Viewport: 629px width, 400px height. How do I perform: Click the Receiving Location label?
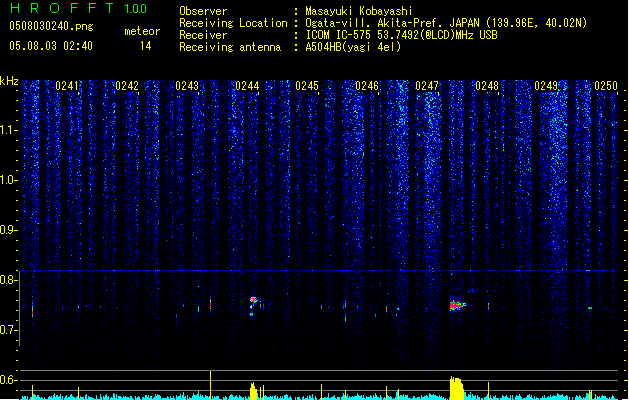coord(233,23)
